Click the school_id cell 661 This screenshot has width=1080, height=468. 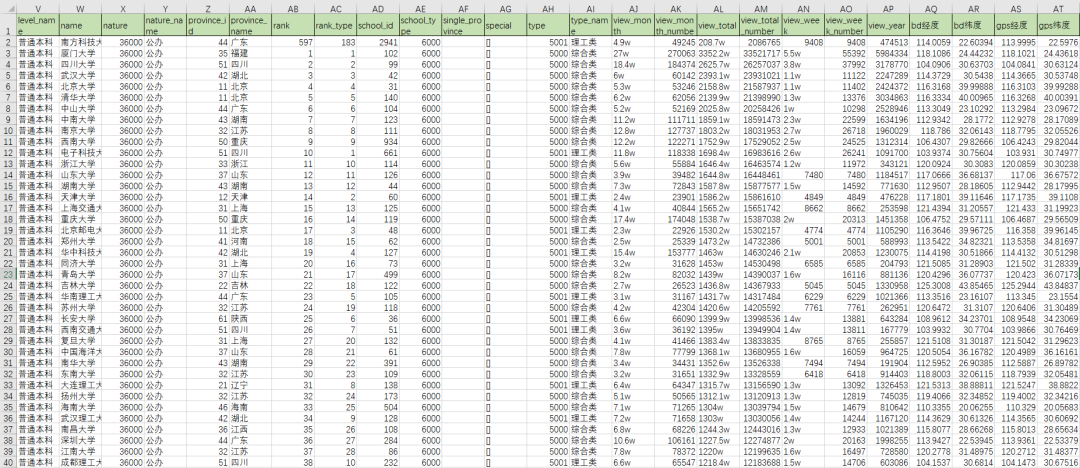(377, 152)
